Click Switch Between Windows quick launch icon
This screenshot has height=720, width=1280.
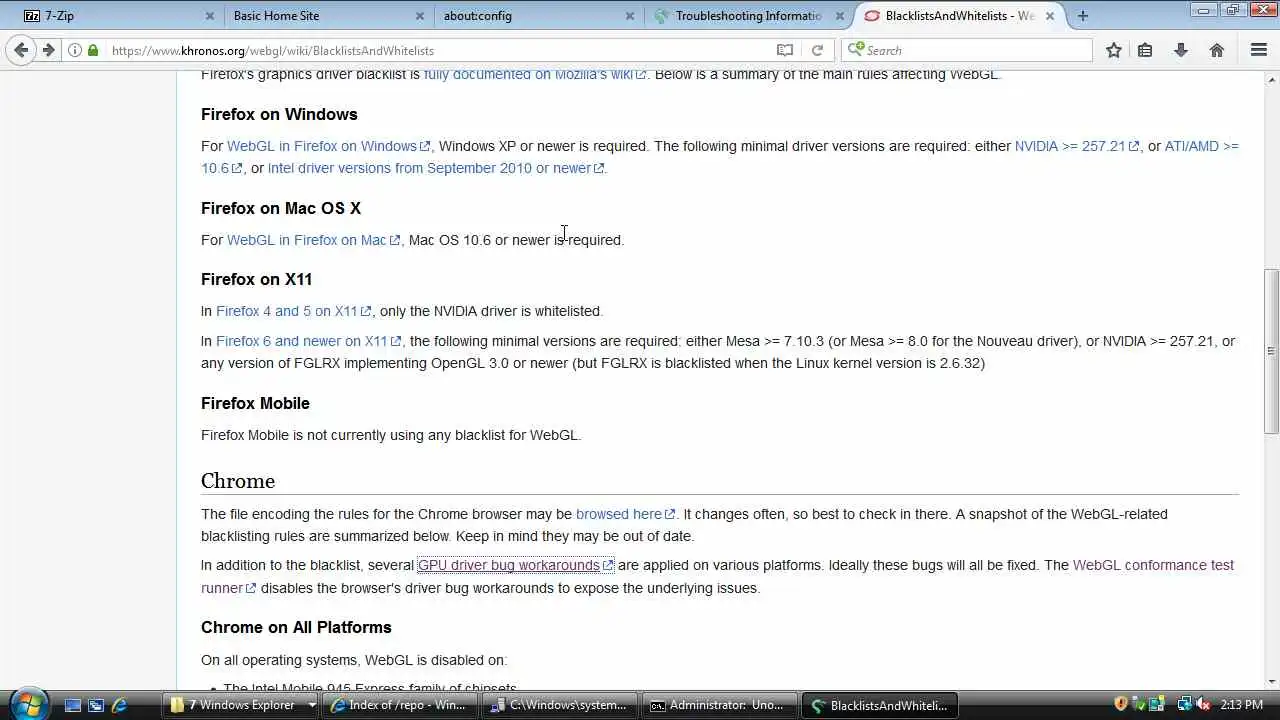pyautogui.click(x=96, y=705)
